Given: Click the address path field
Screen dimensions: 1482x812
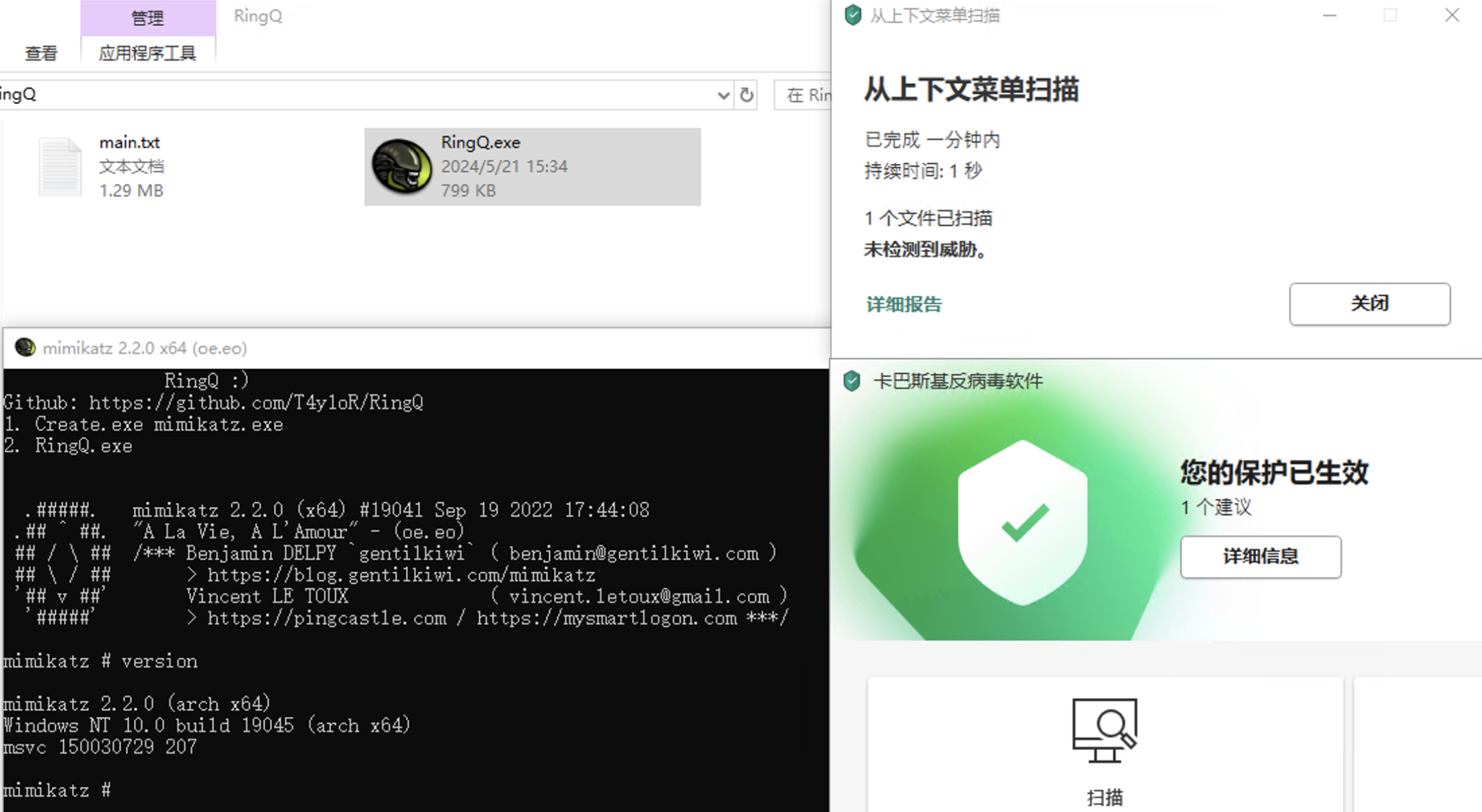Looking at the screenshot, I should point(360,95).
